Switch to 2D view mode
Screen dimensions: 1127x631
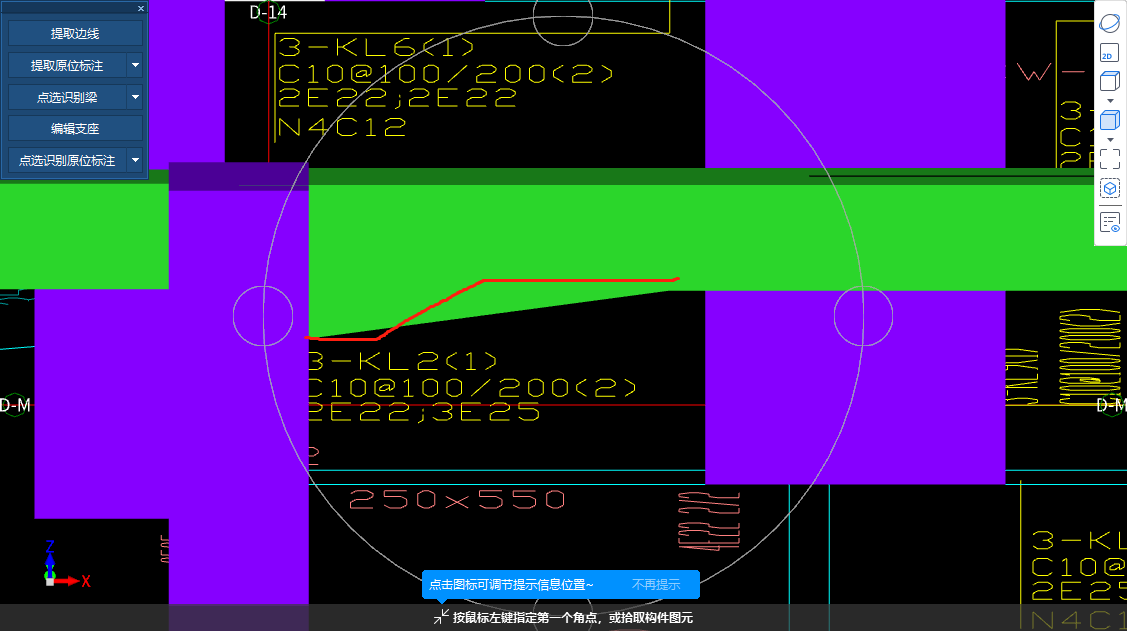tap(1110, 53)
